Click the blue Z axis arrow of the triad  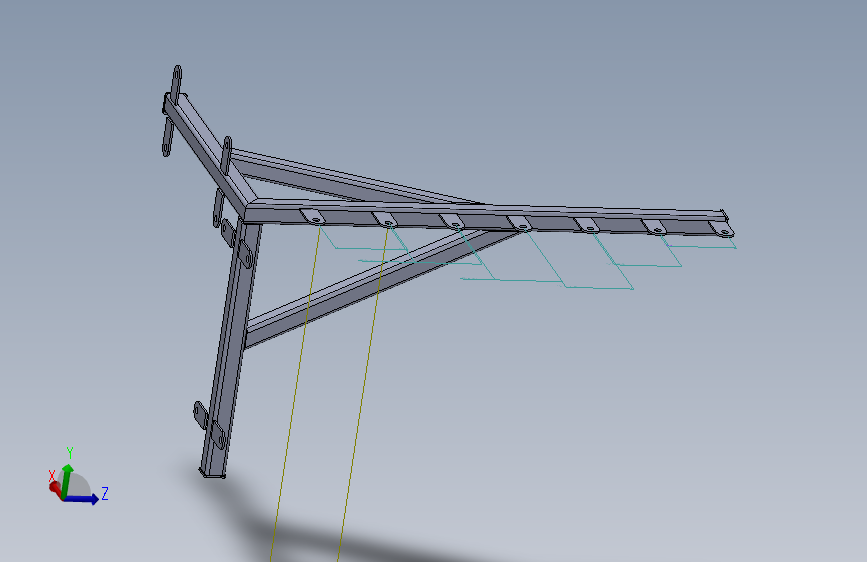tap(82, 499)
